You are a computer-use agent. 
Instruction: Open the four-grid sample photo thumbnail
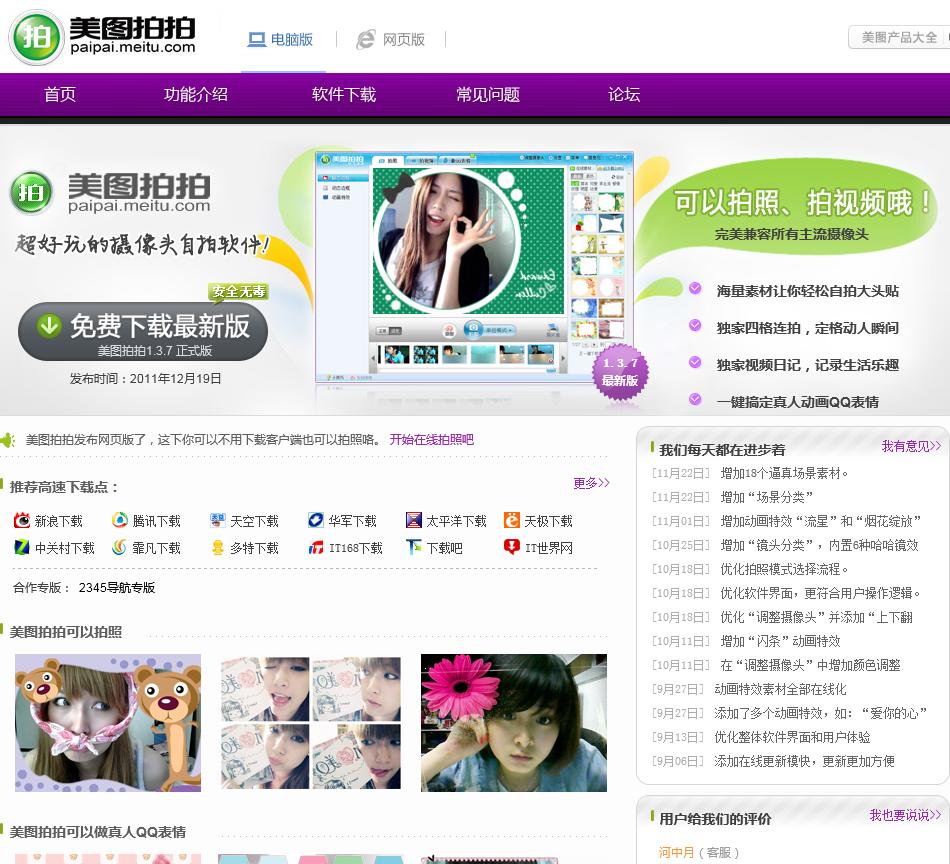(311, 723)
